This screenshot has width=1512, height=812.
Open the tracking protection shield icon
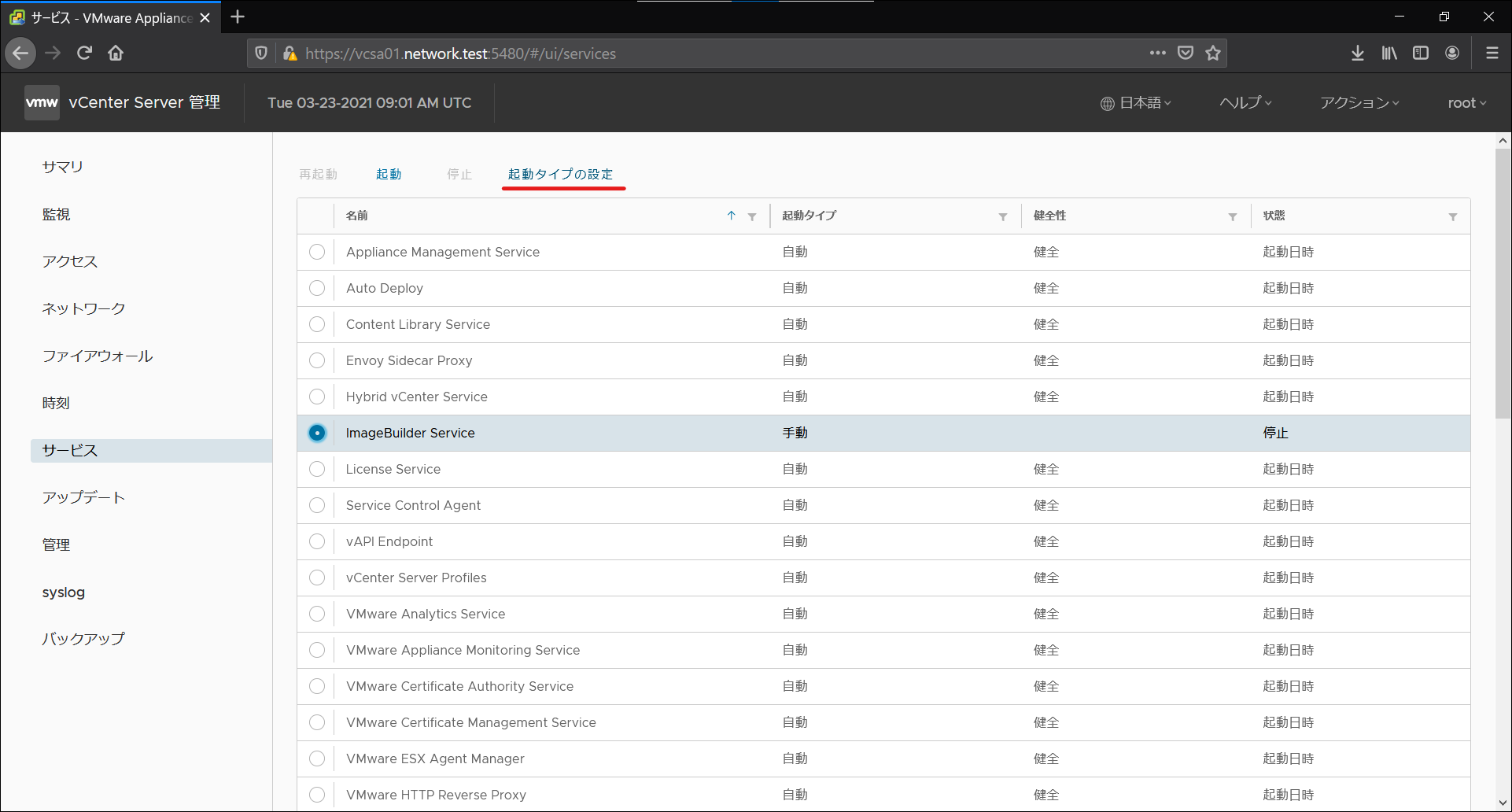(x=261, y=54)
